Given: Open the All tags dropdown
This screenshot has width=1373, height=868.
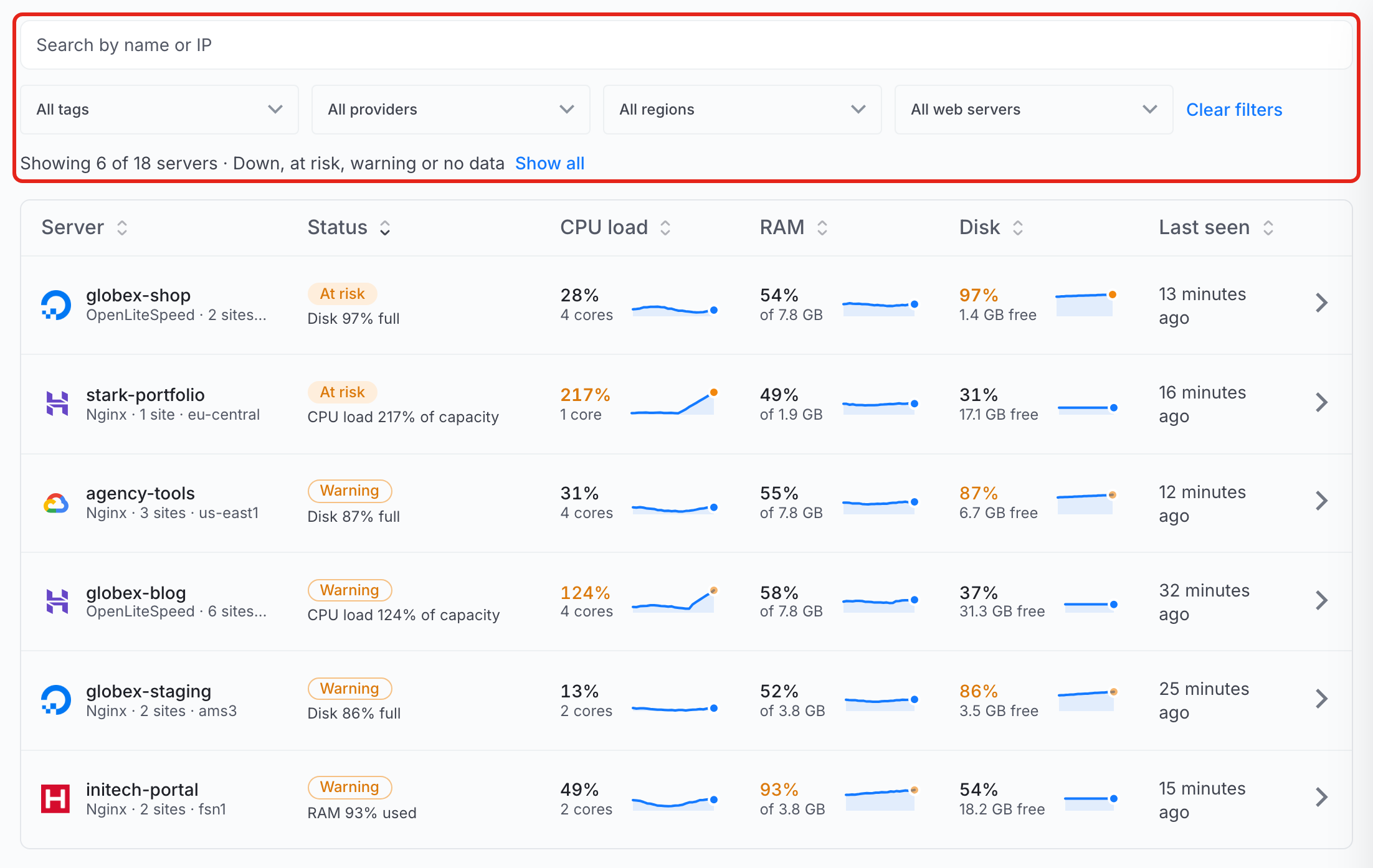Looking at the screenshot, I should click(159, 110).
